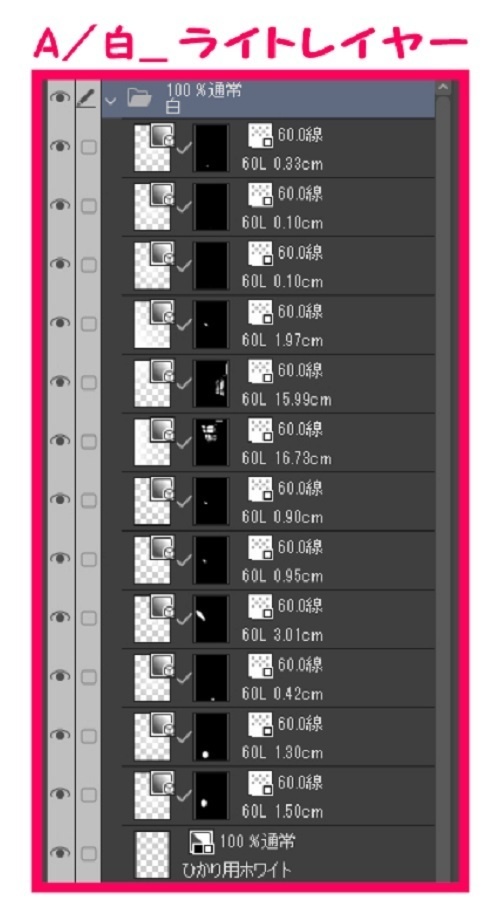Select the ひかり用ホワイト layer name
The width and height of the screenshot is (500, 916).
pos(237,871)
